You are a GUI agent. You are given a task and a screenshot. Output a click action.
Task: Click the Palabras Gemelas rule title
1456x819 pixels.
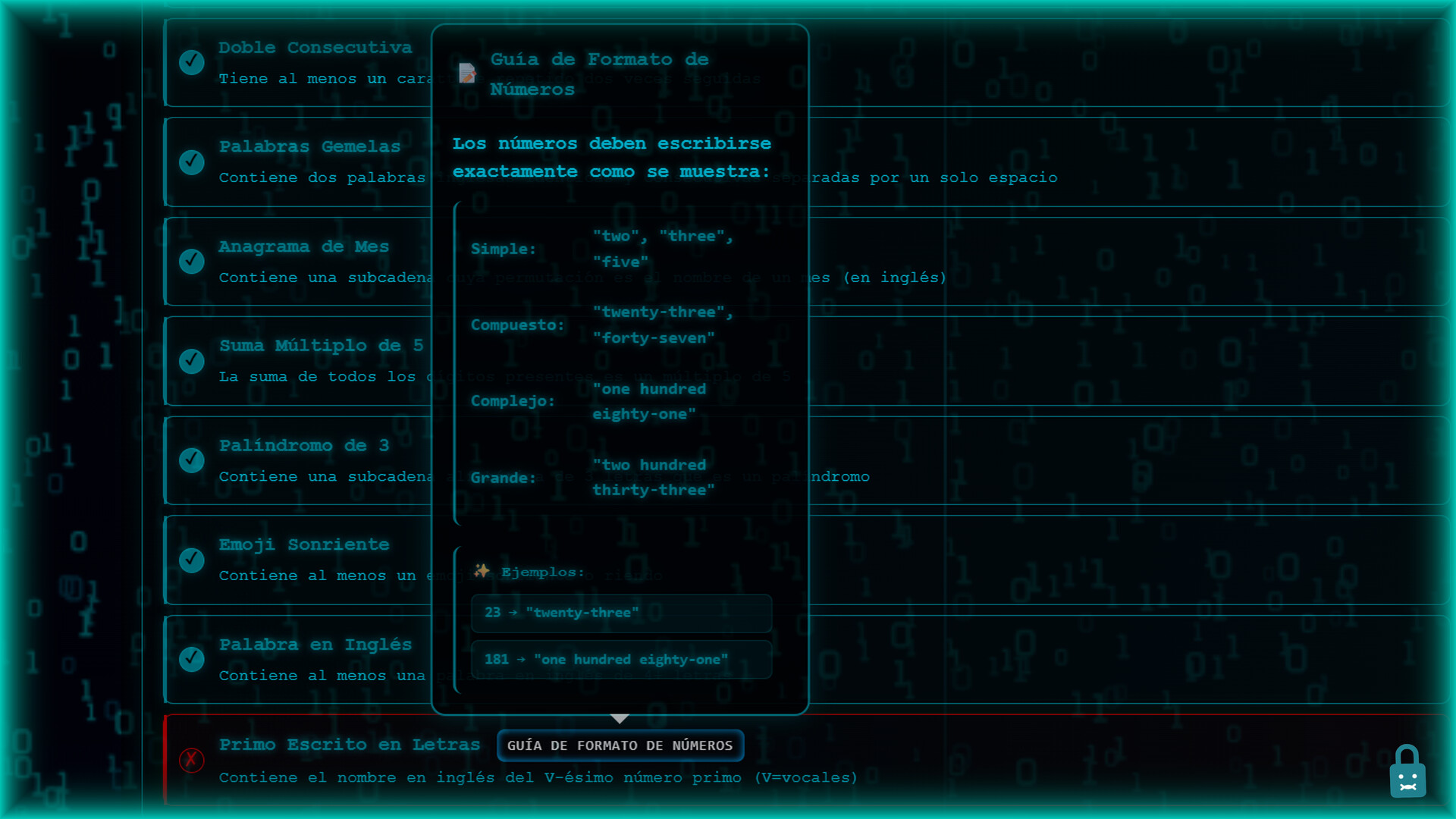(309, 146)
